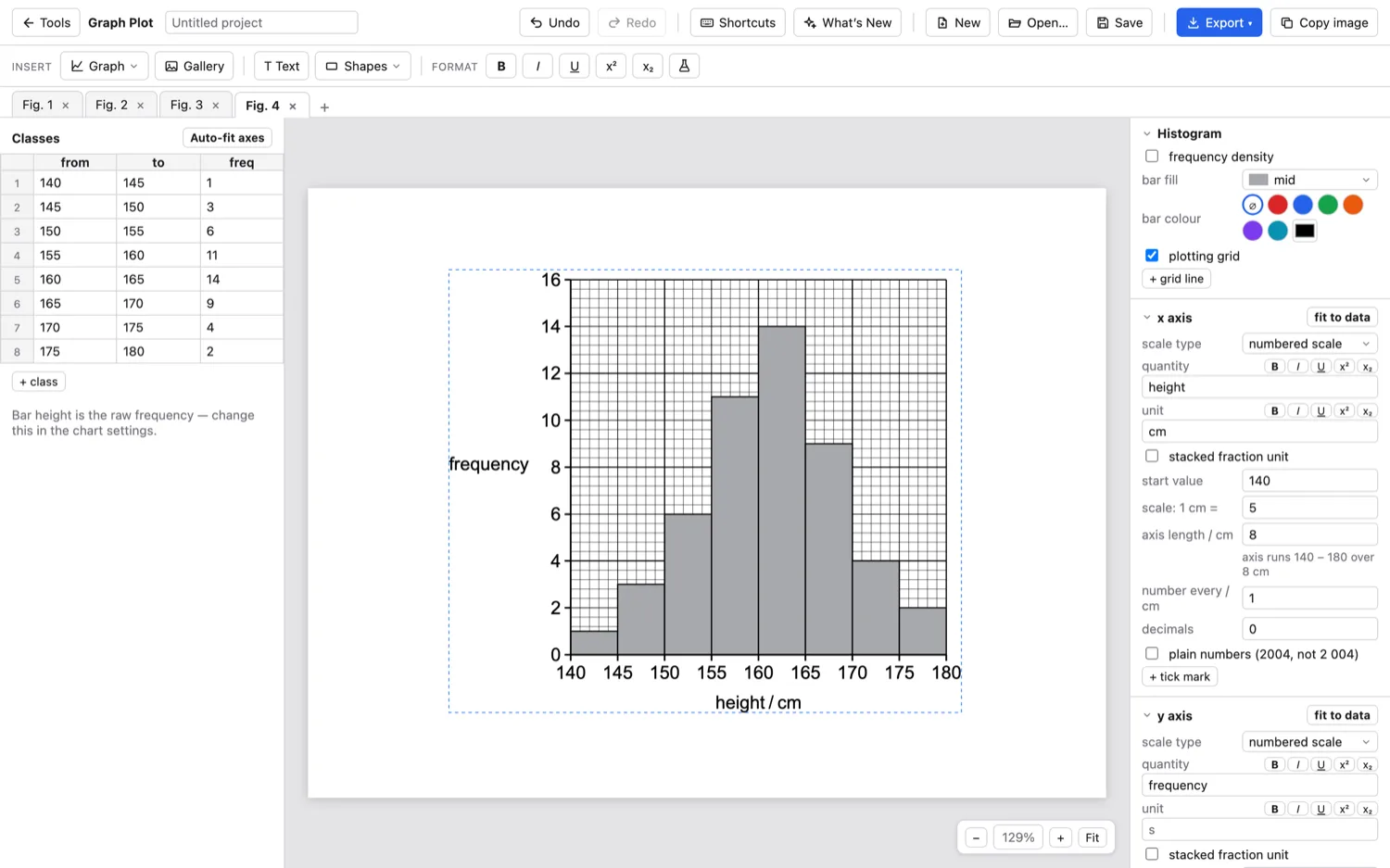Apply subscript from the main toolbar
Viewport: 1390px width, 868px height.
tap(648, 66)
